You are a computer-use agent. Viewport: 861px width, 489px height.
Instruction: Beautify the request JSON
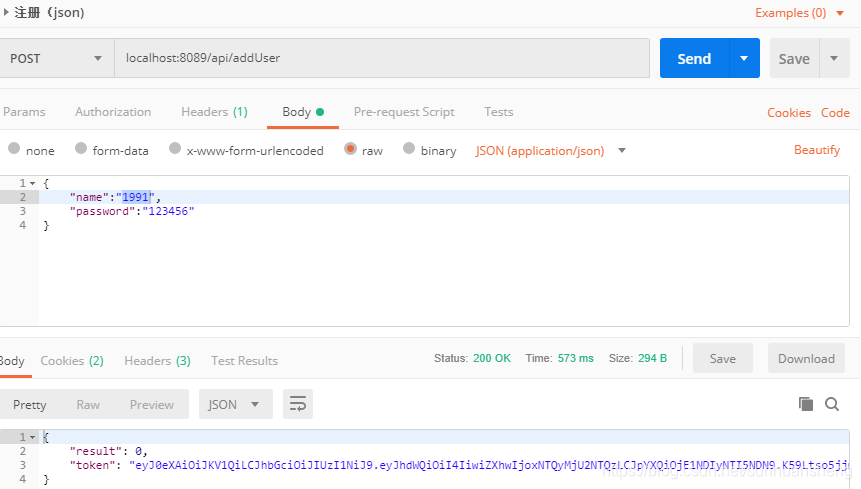817,150
